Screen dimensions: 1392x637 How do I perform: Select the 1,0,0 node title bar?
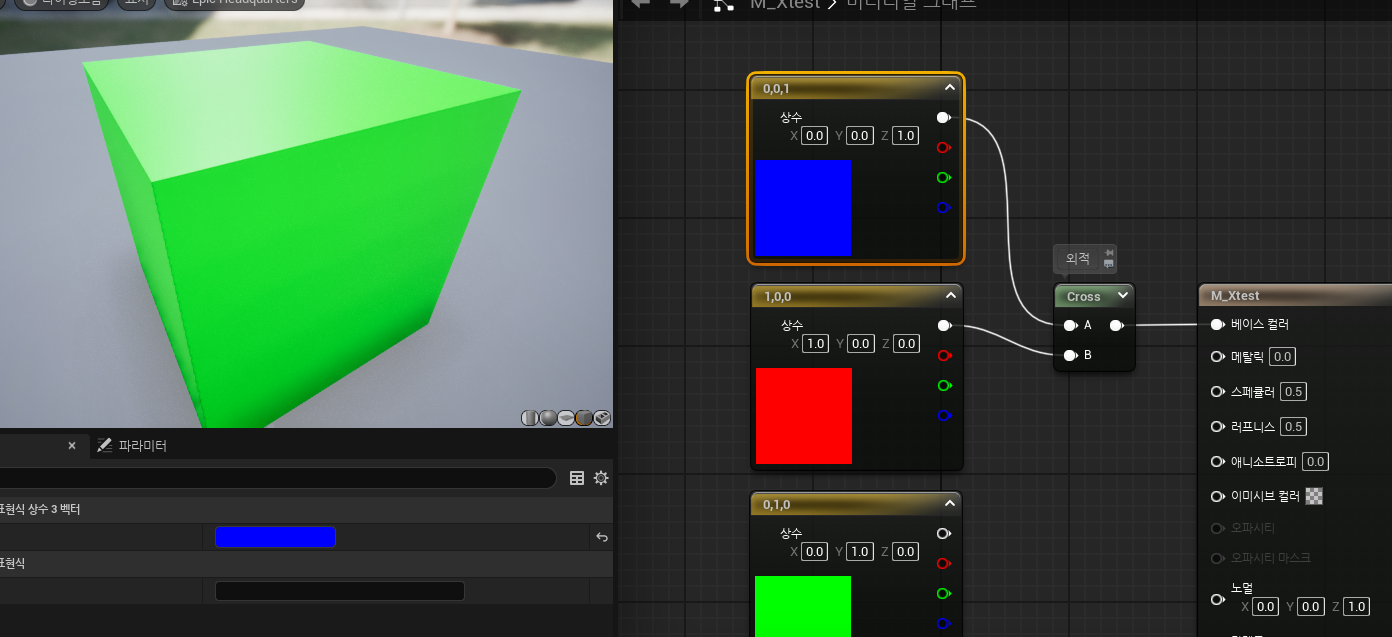coord(856,296)
